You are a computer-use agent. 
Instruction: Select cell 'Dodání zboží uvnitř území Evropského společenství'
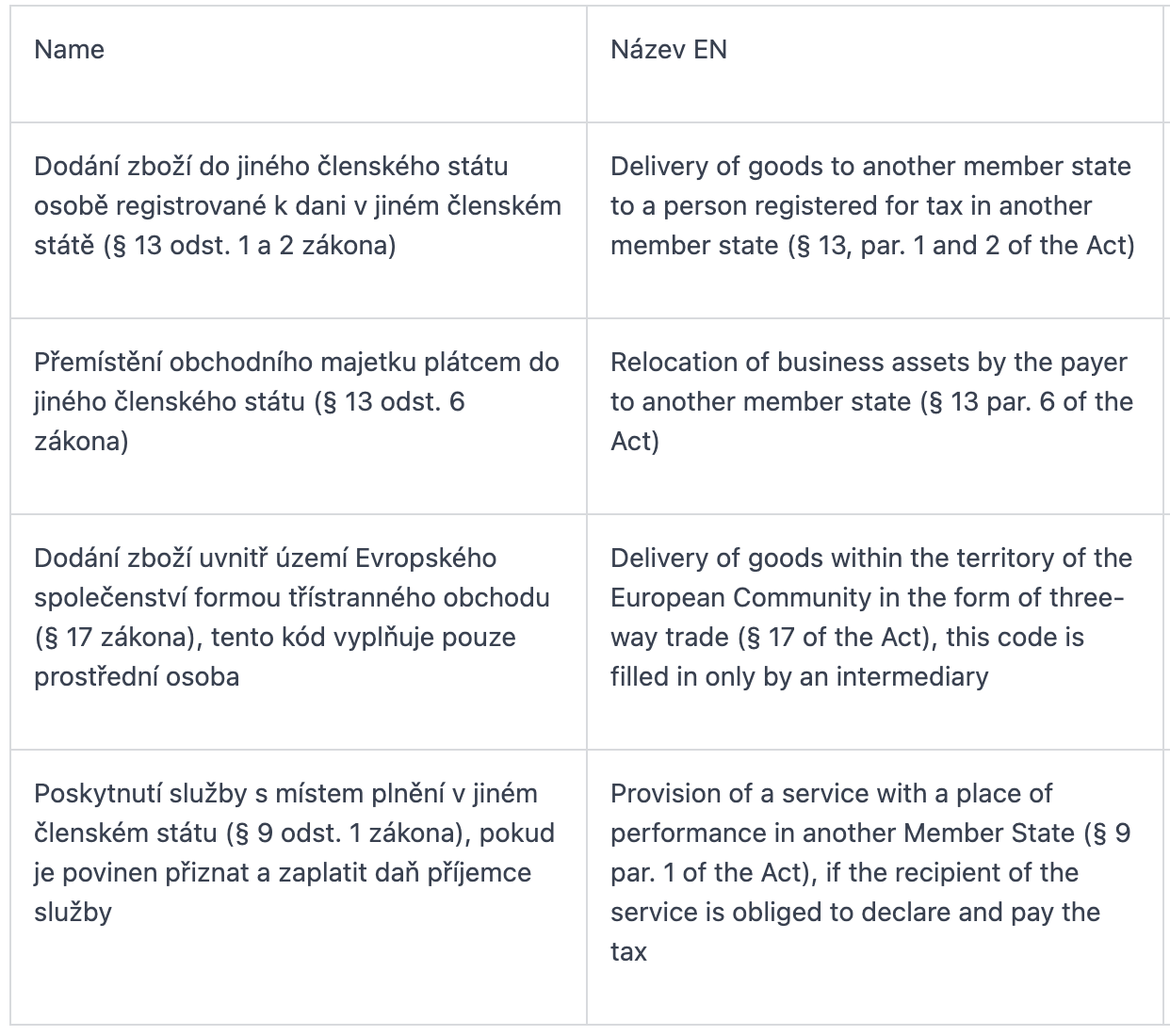(299, 632)
